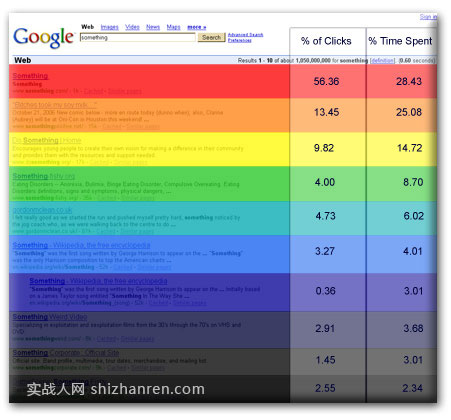
Task: Follow the 'definition' link in results bar
Action: pyautogui.click(x=383, y=60)
